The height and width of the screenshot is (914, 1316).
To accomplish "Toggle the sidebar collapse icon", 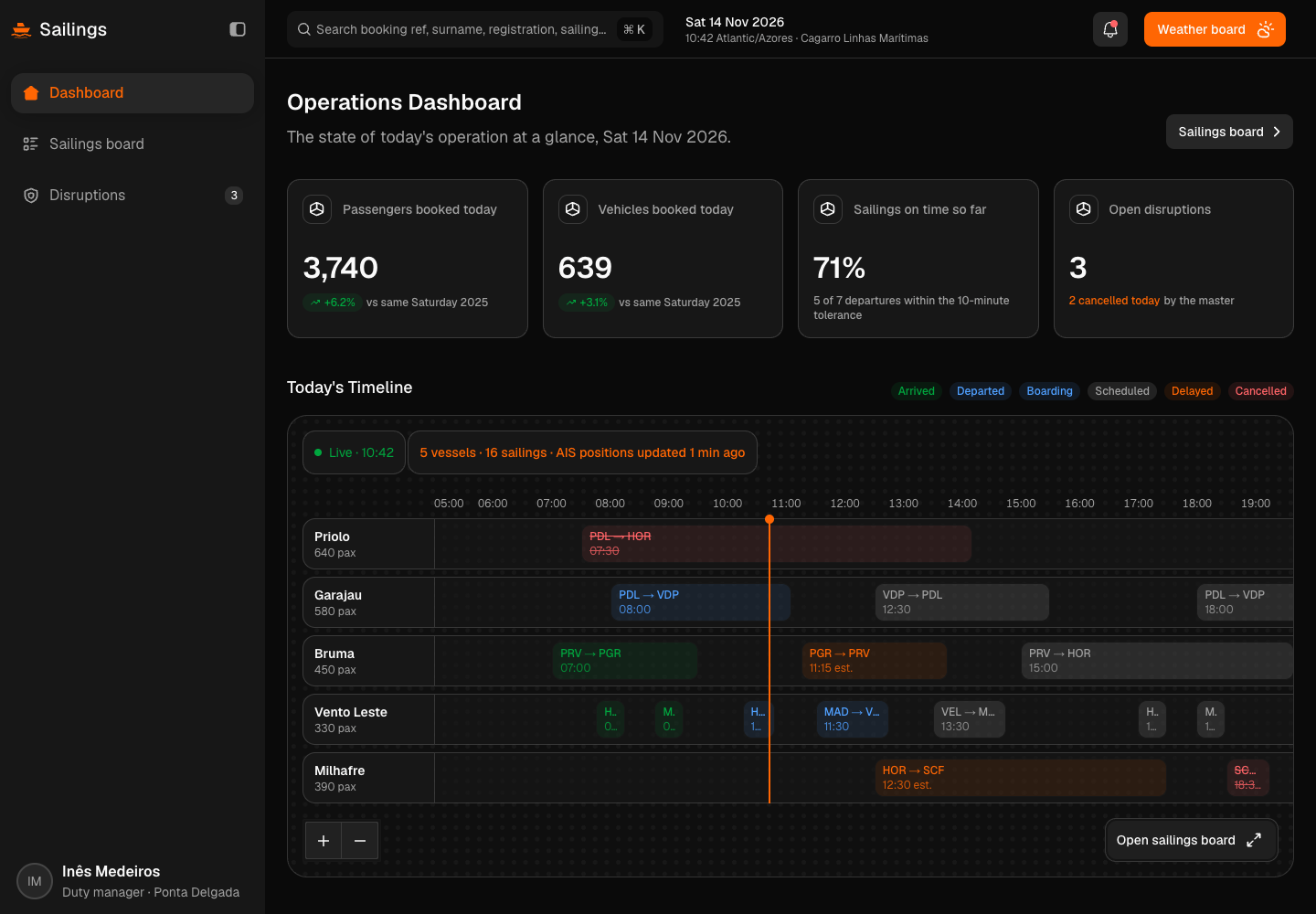I will [238, 29].
